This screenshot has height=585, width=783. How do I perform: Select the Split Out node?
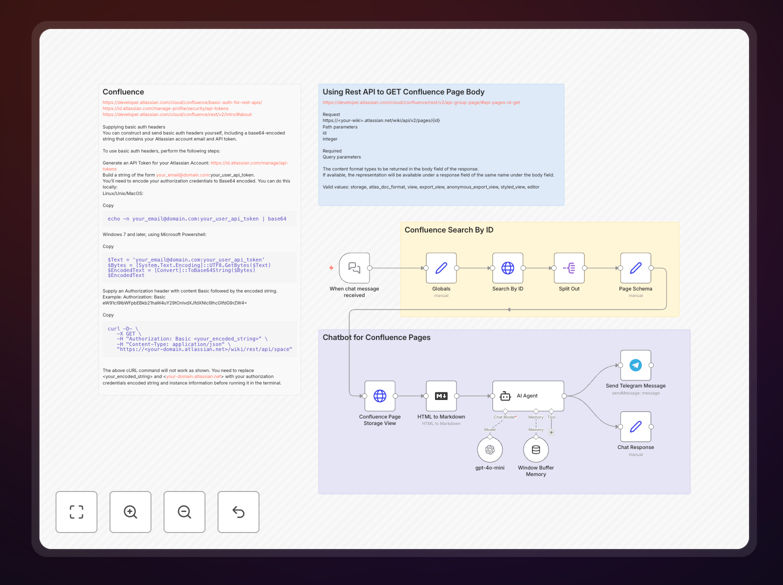pyautogui.click(x=569, y=268)
